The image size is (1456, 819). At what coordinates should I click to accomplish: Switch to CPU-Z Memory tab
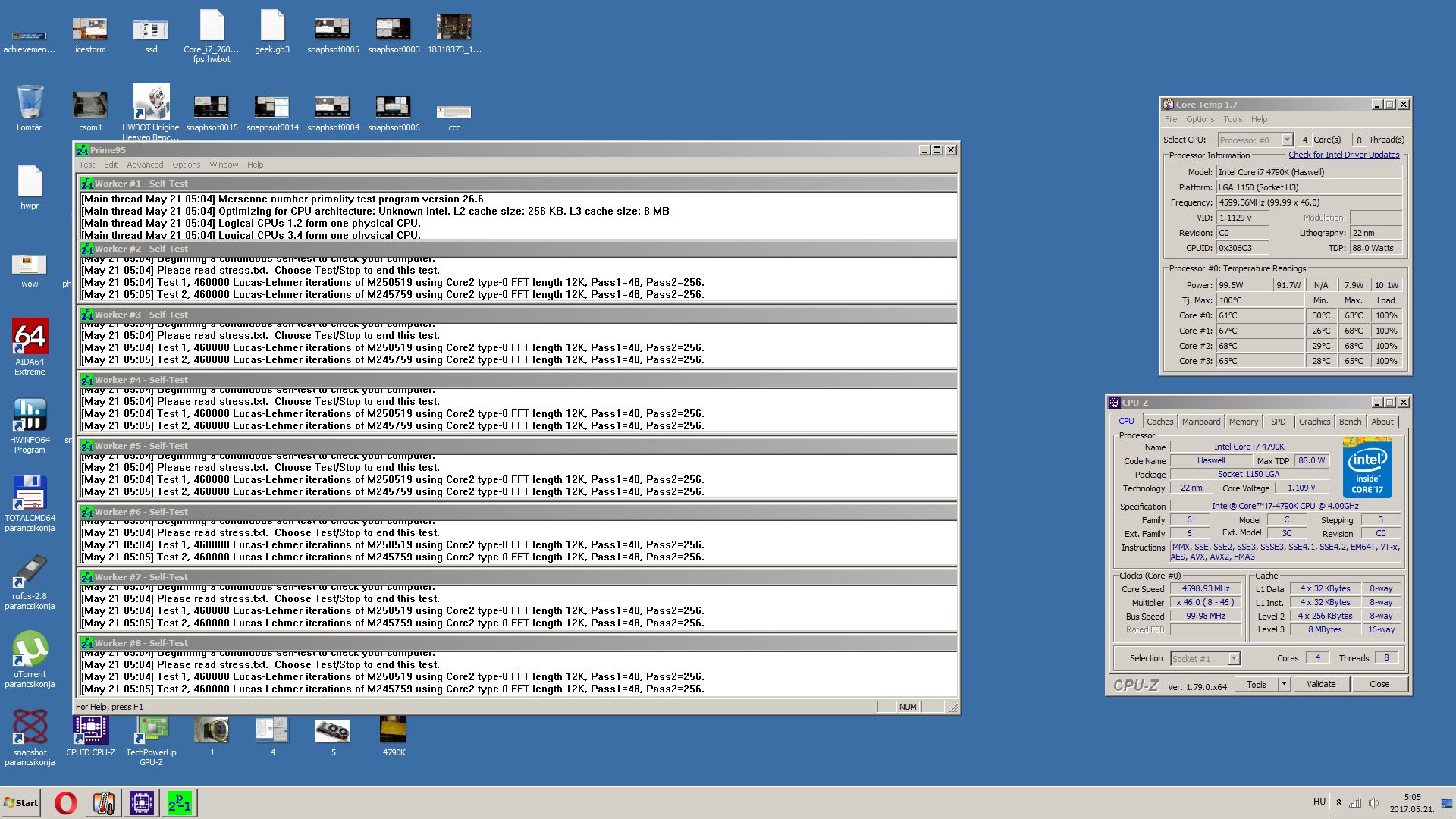click(1243, 422)
